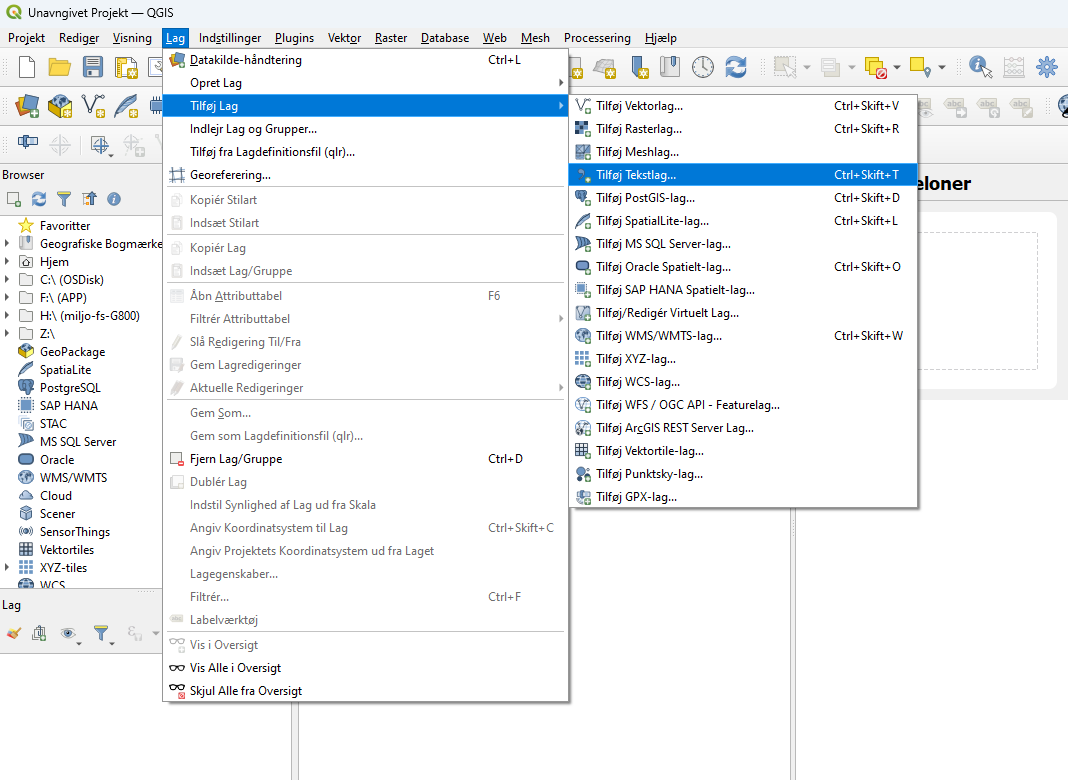Select Tilføj Tekstlag... from submenu
The height and width of the screenshot is (780, 1068).
[743, 174]
